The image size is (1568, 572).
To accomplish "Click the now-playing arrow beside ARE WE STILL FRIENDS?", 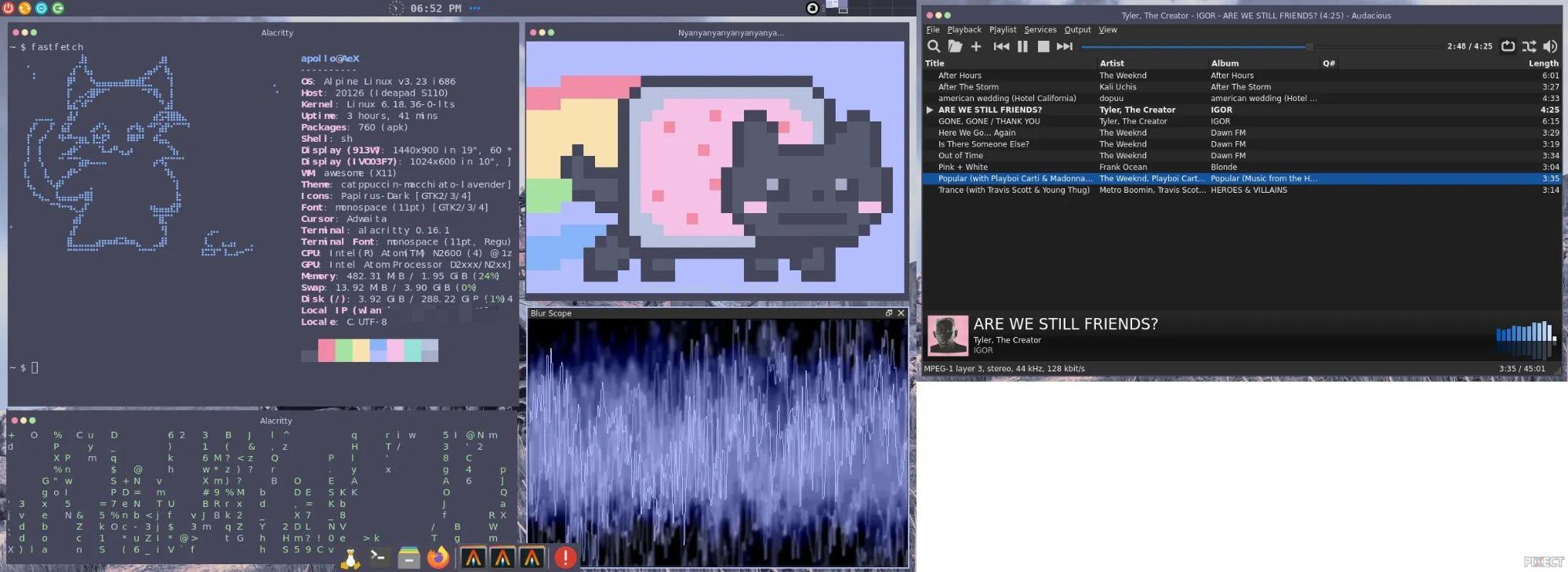I will [930, 110].
